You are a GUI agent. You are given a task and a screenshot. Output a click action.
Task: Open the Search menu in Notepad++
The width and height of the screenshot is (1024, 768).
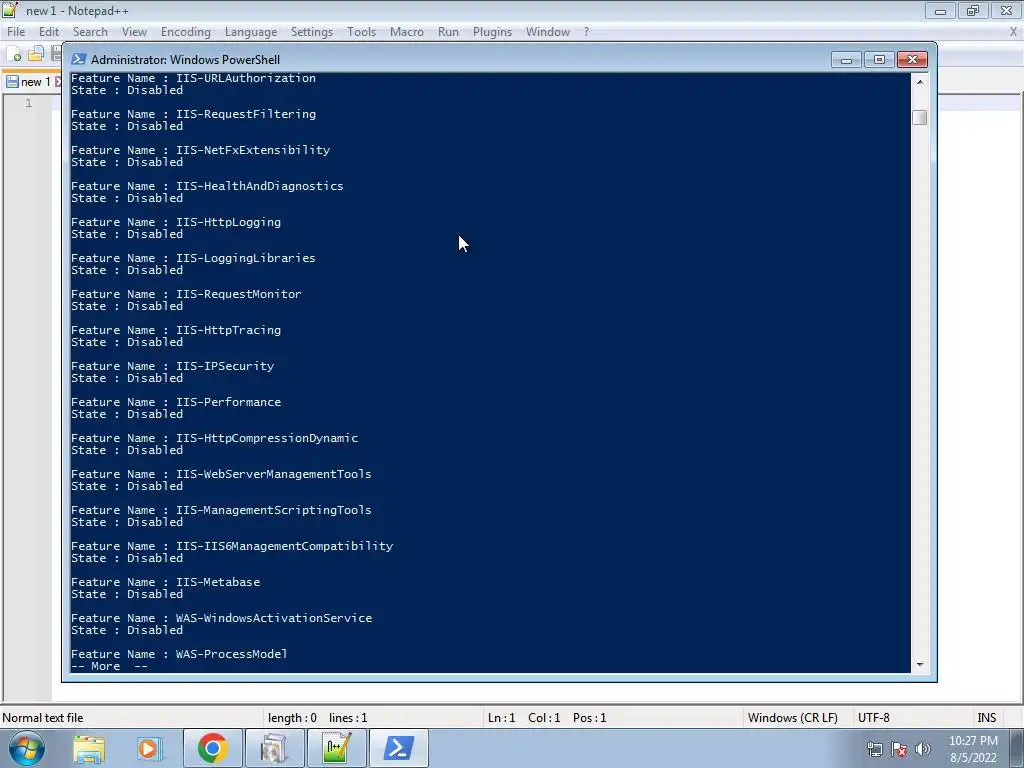tap(90, 31)
